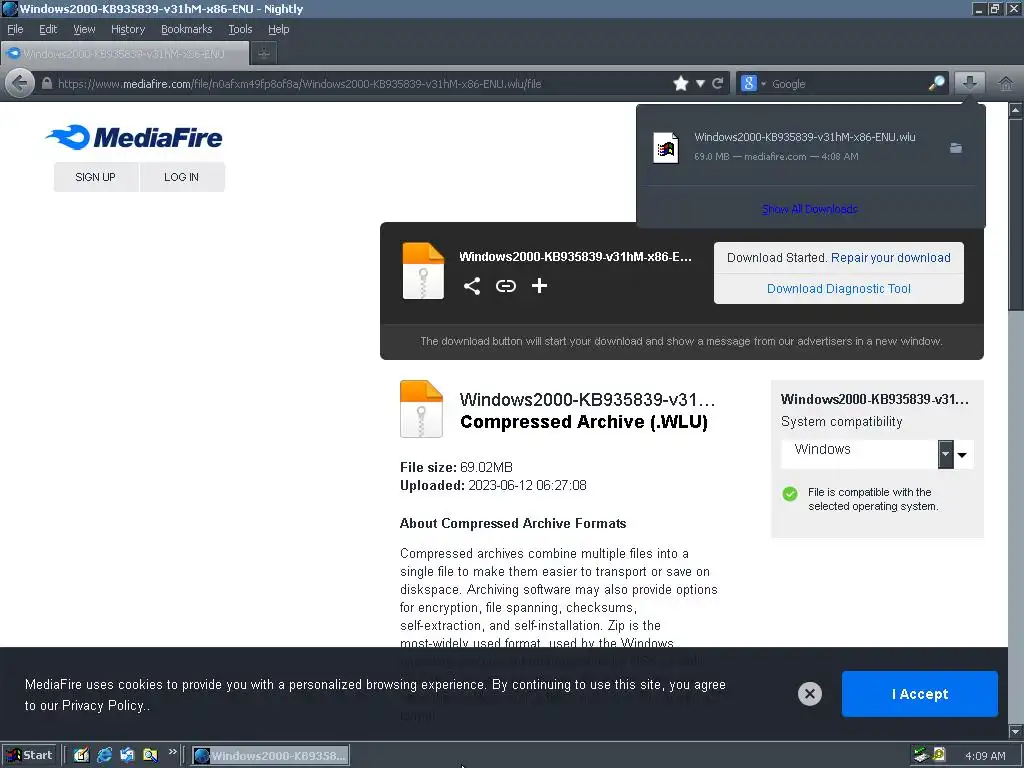This screenshot has height=768, width=1024.
Task: Click the copy link chain icon
Action: 505,285
